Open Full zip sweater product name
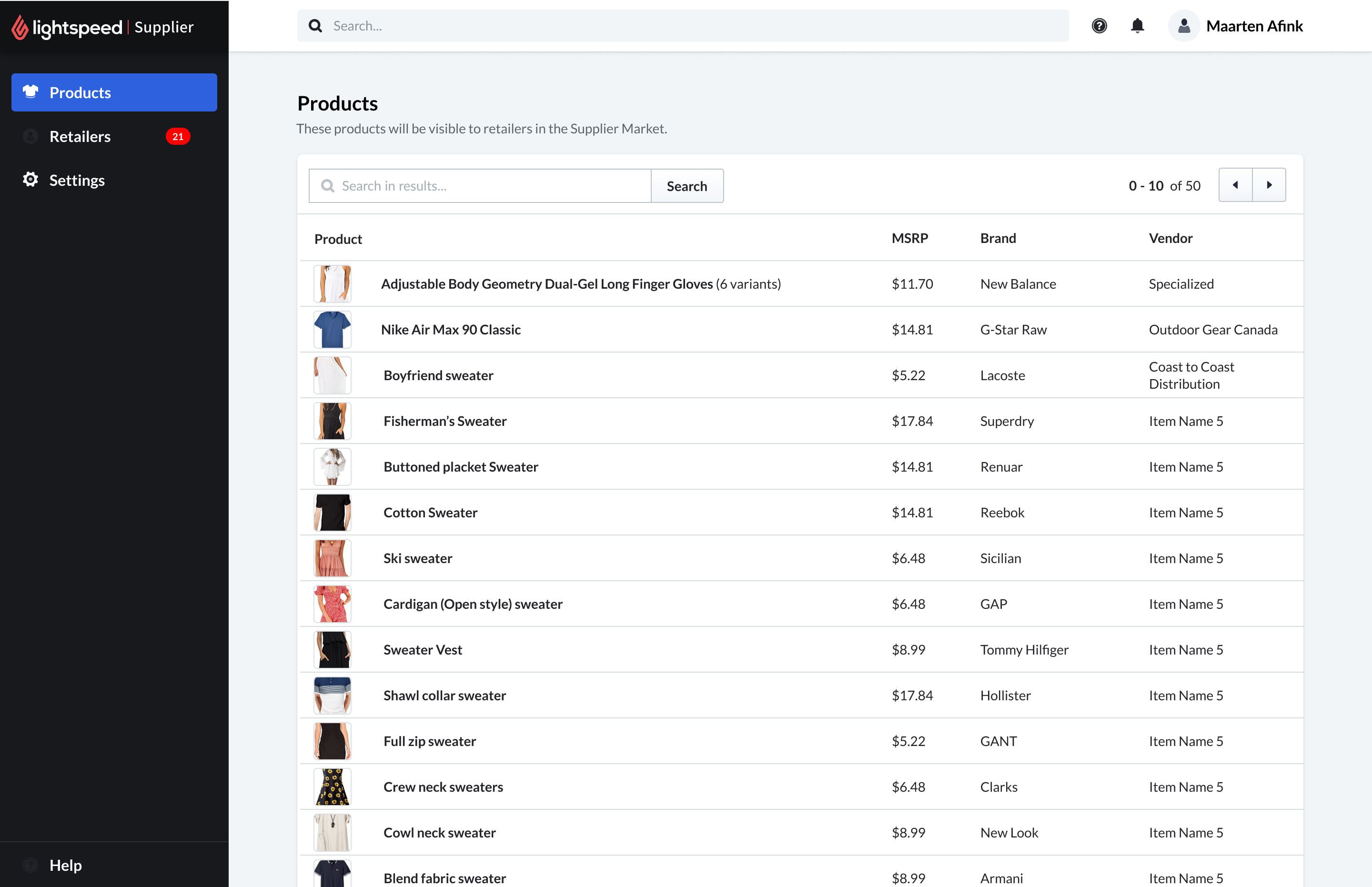This screenshot has width=1372, height=887. click(x=430, y=741)
